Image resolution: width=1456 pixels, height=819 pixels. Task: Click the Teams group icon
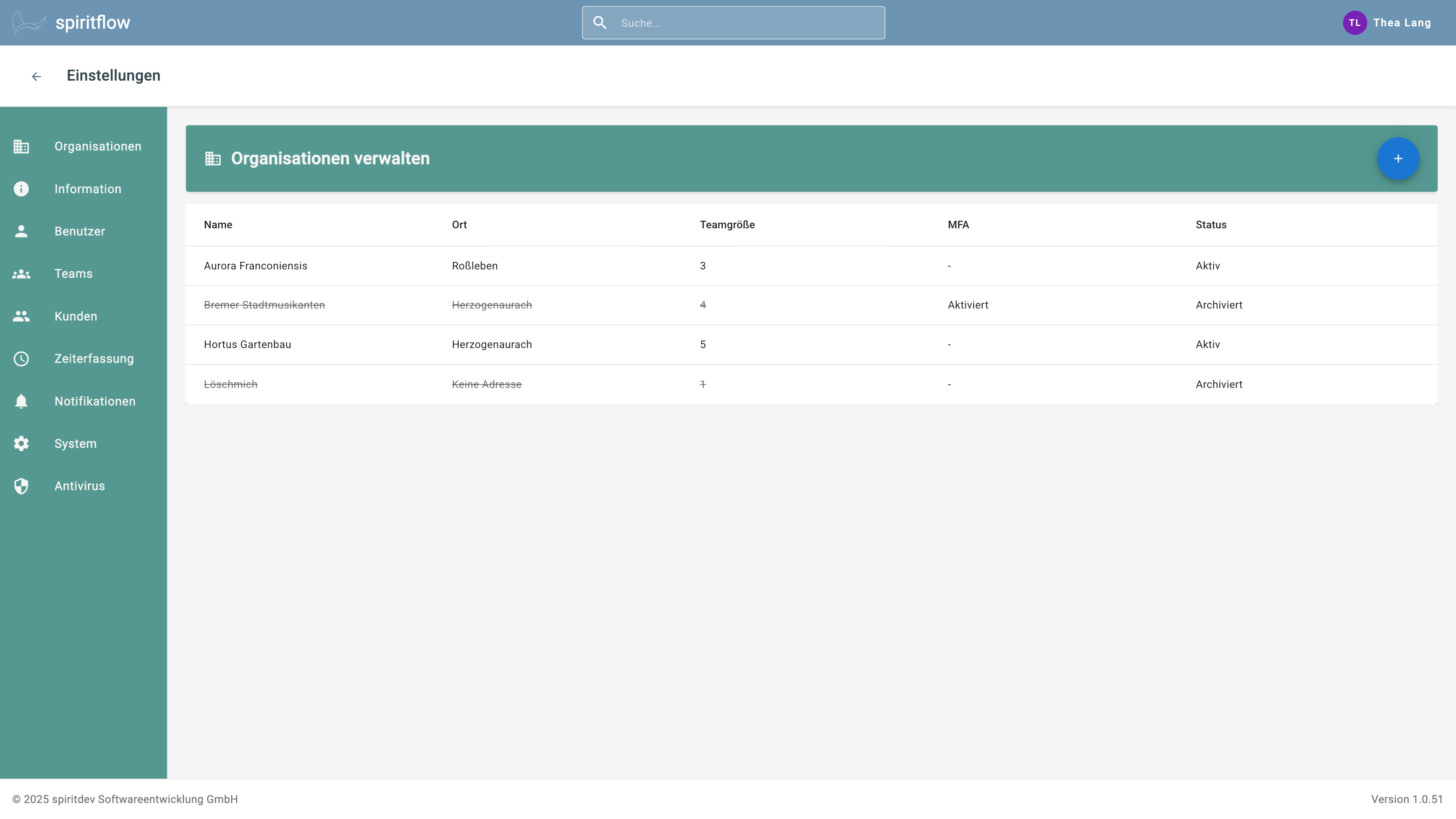tap(22, 273)
